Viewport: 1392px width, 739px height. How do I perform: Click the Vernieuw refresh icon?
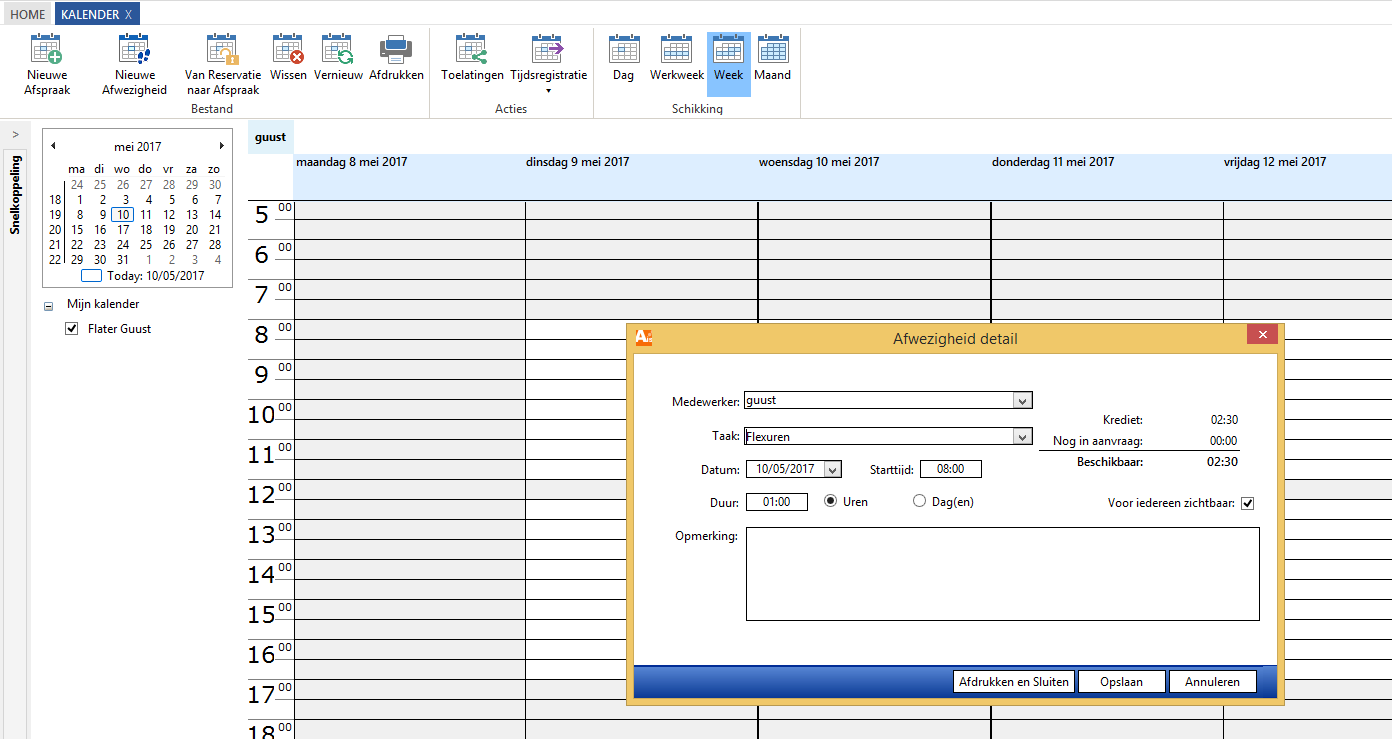(338, 50)
